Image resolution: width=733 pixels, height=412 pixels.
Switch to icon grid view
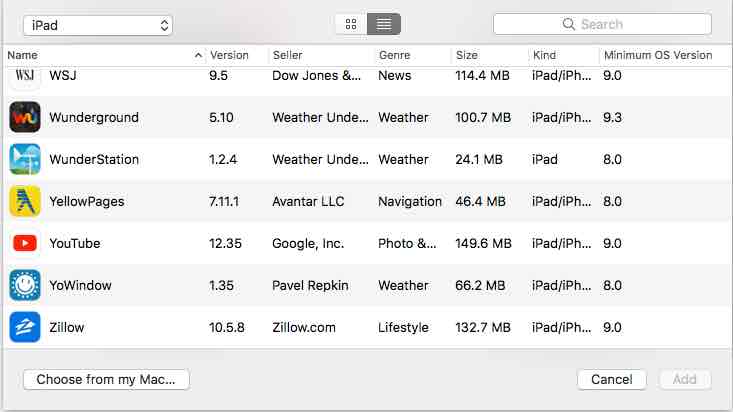(351, 24)
